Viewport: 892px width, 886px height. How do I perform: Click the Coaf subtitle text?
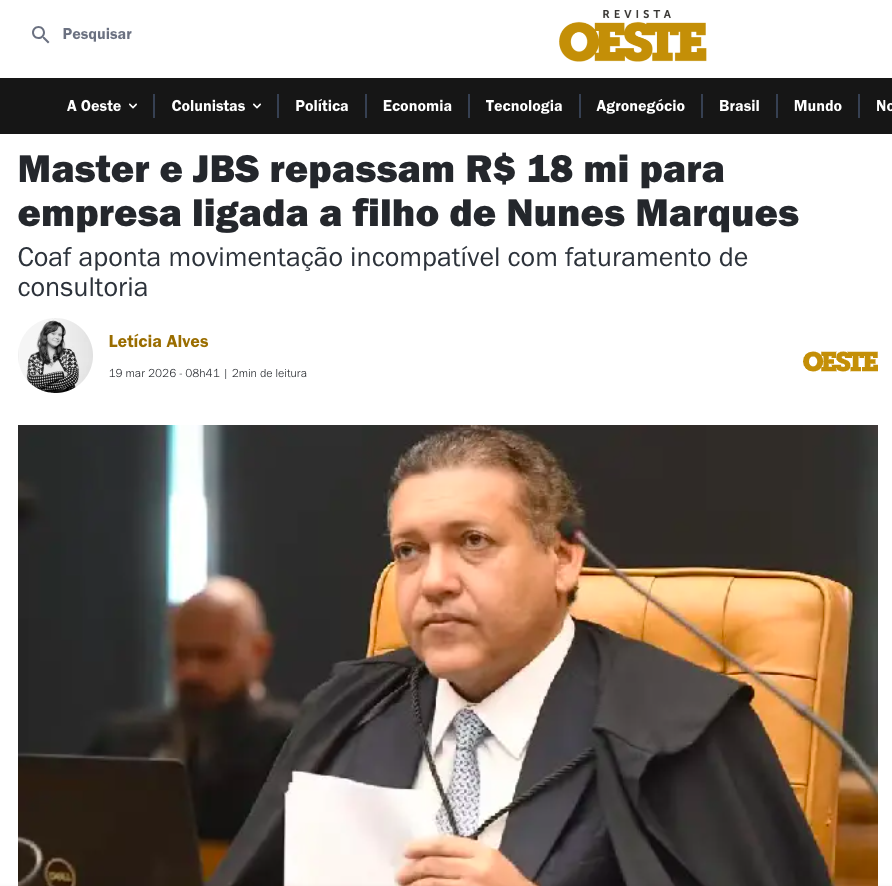382,272
